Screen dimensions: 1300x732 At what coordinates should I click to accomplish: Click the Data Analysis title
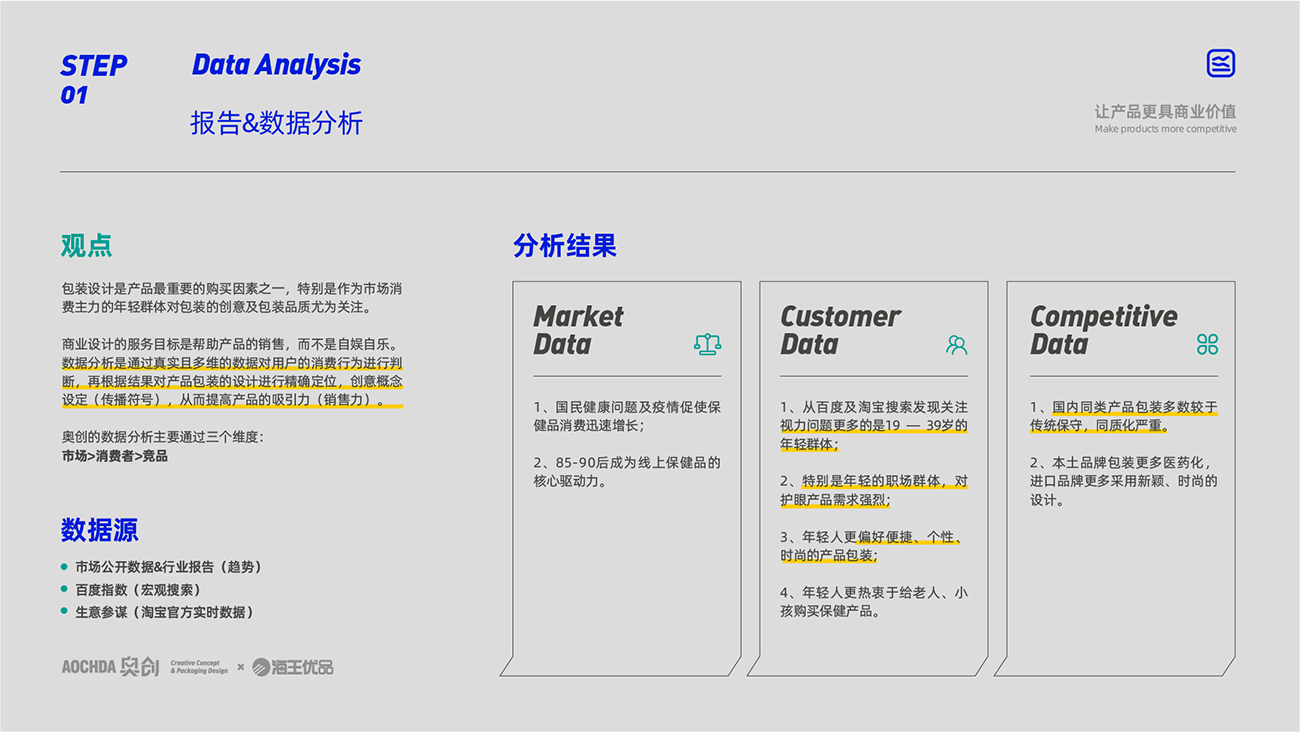tap(276, 65)
